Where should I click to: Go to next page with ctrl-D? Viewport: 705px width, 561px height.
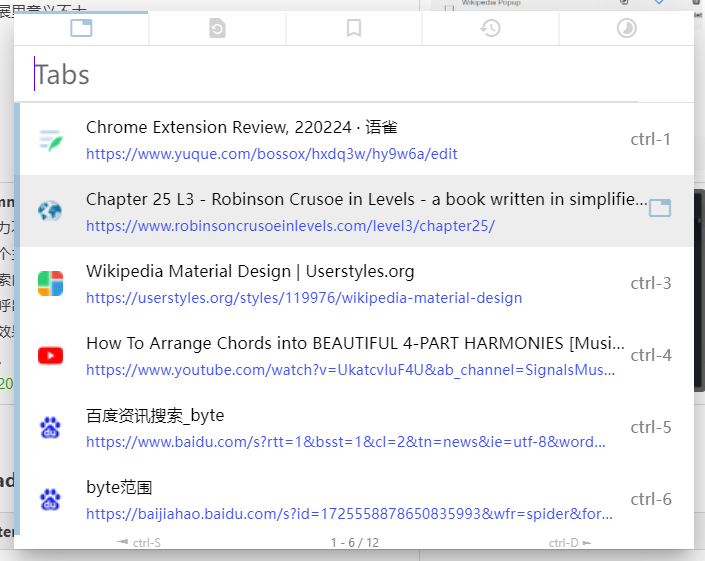coord(570,543)
